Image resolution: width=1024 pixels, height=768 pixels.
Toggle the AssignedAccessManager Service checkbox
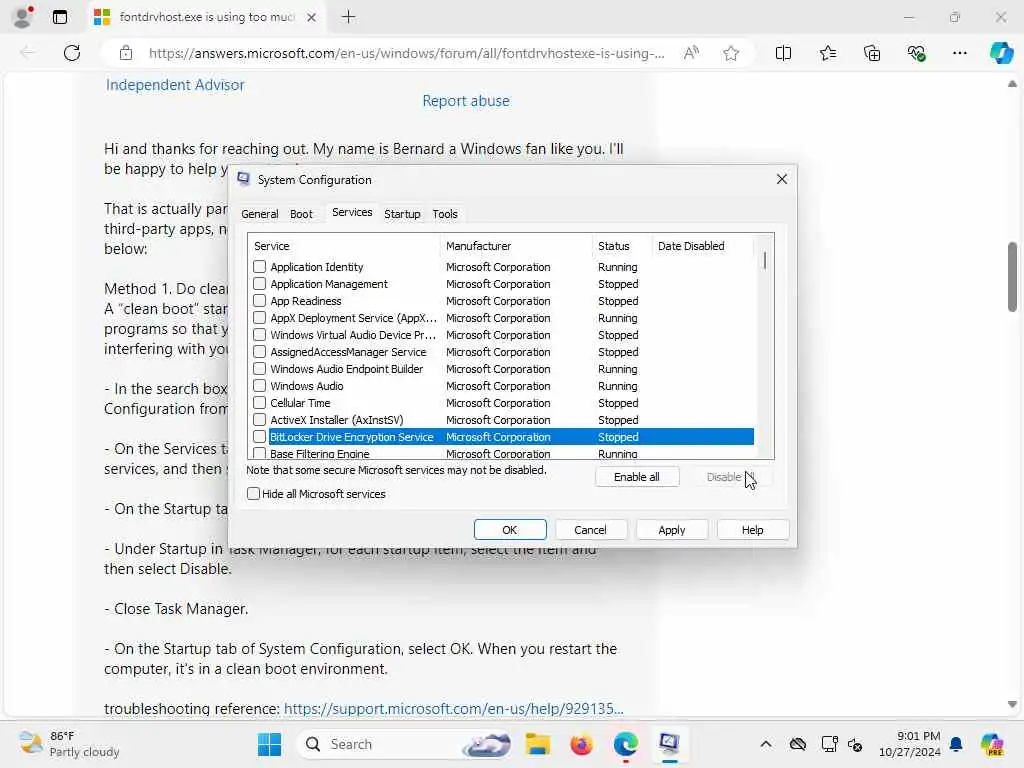click(x=259, y=351)
